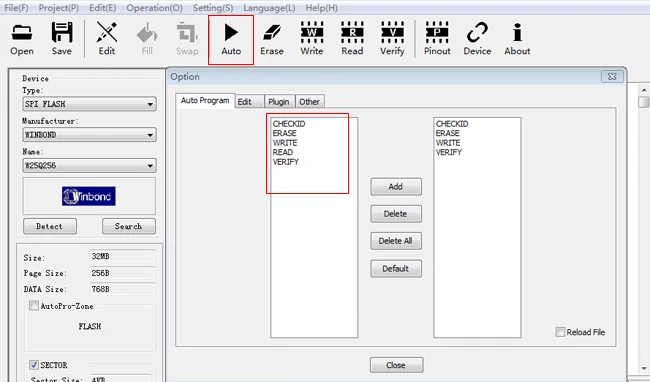This screenshot has width=650, height=382.
Task: Click the scroll down arrow on the right scrollbar
Action: (644, 369)
